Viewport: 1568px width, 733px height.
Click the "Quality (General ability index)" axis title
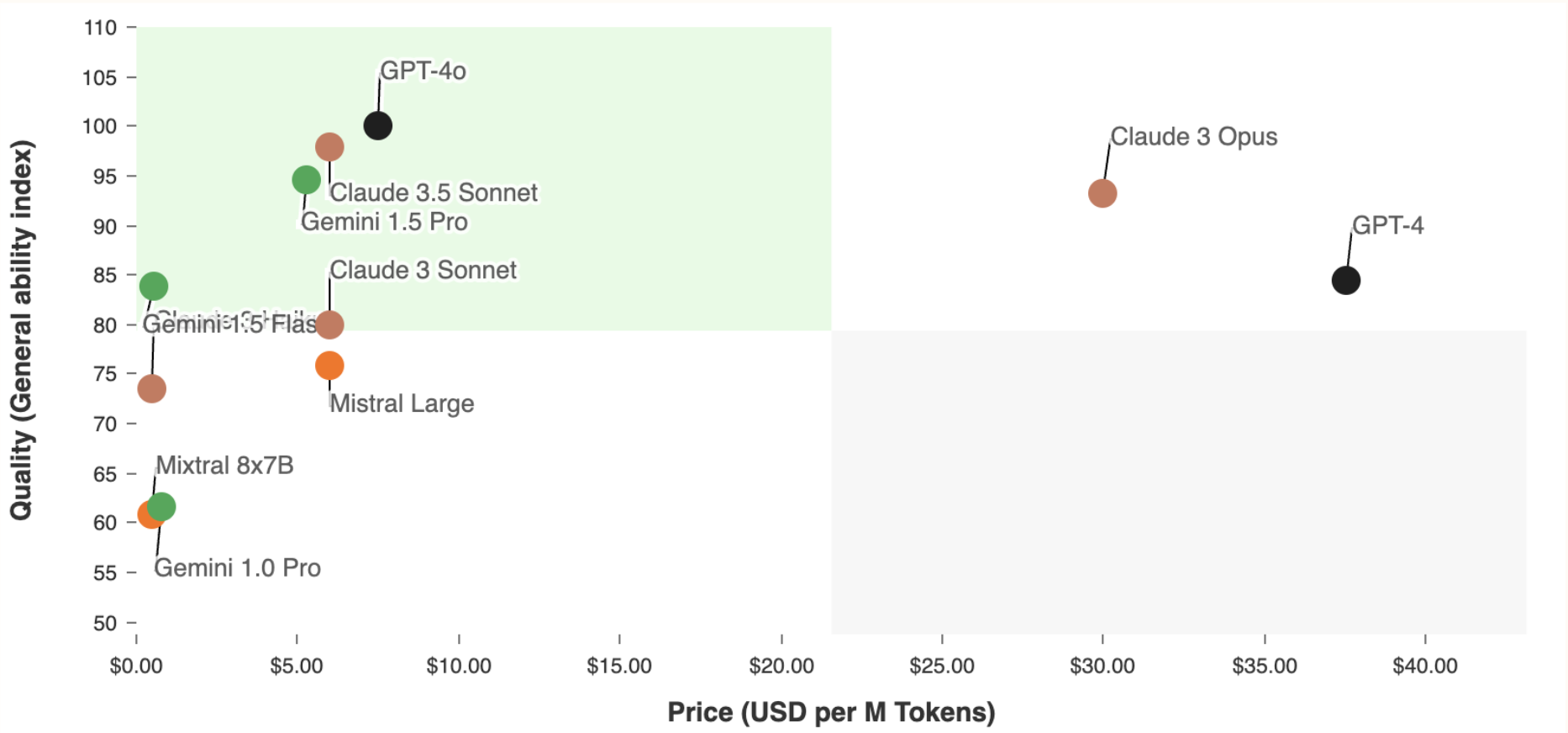(x=21, y=330)
